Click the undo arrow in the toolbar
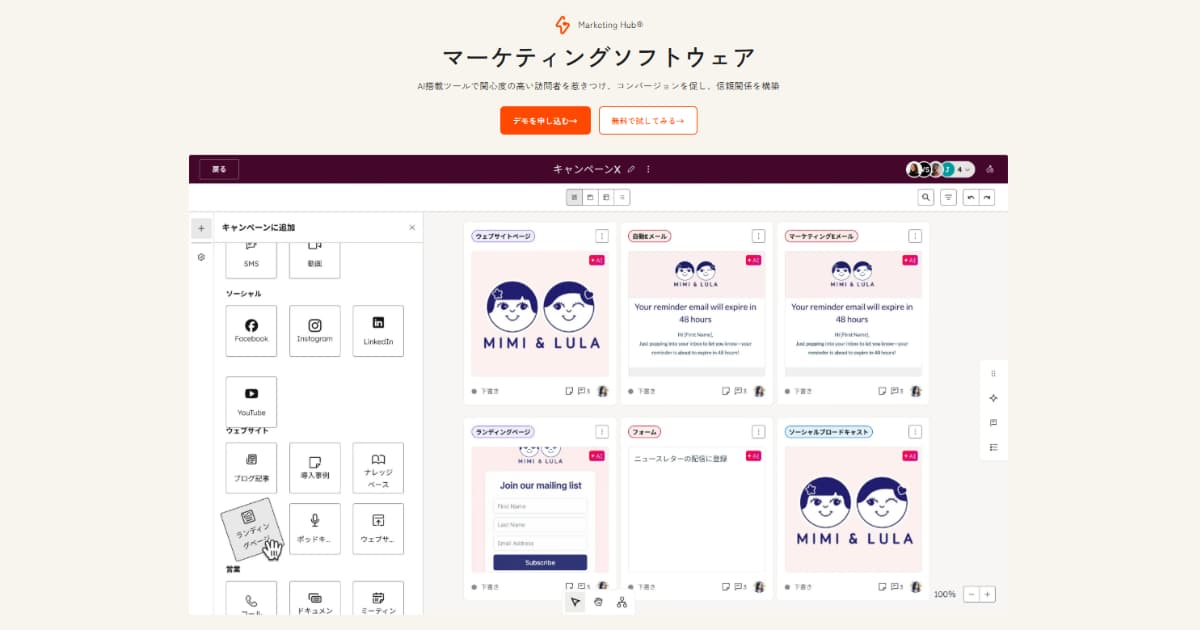The height and width of the screenshot is (630, 1200). point(970,198)
